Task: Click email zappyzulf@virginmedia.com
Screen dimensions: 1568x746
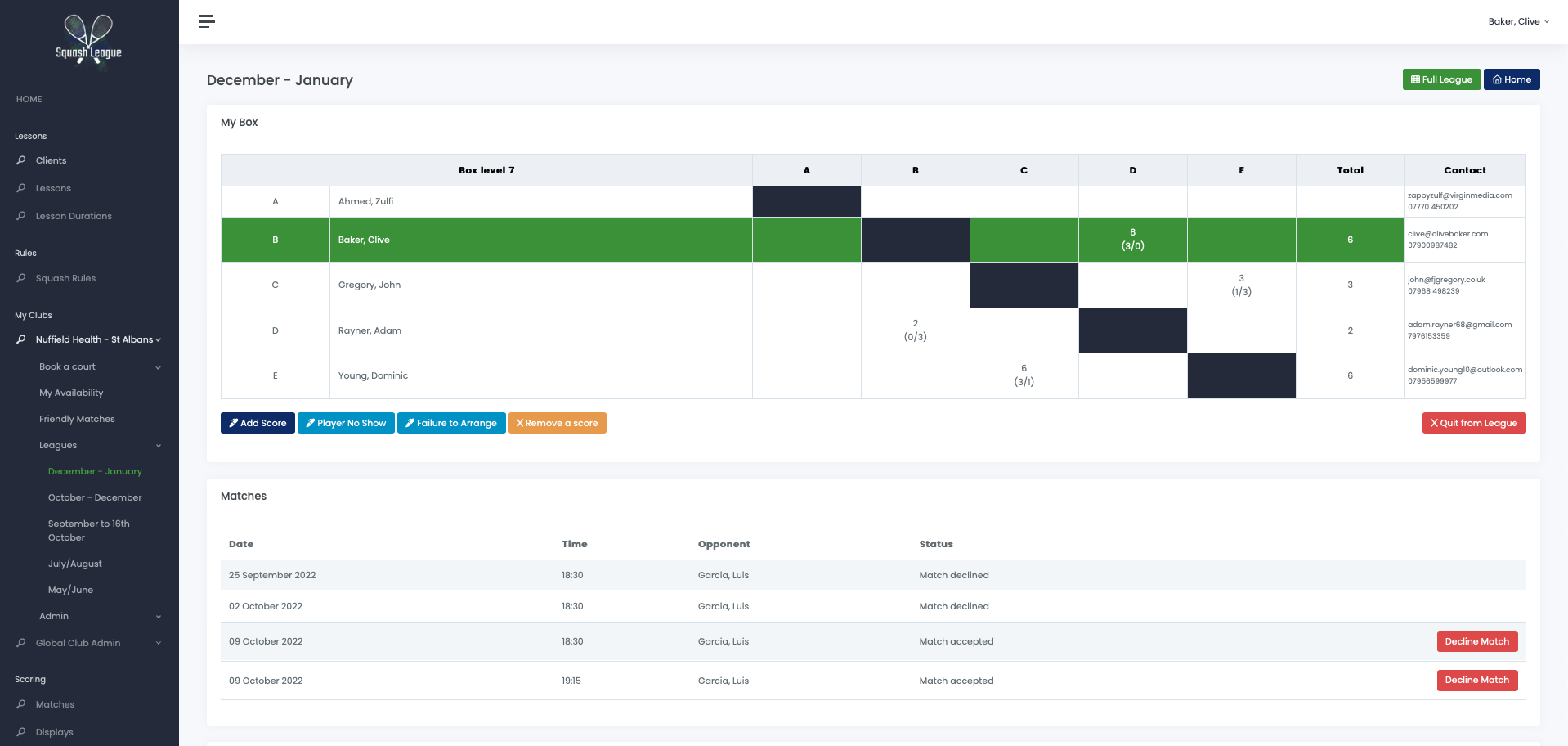Action: [x=1459, y=195]
